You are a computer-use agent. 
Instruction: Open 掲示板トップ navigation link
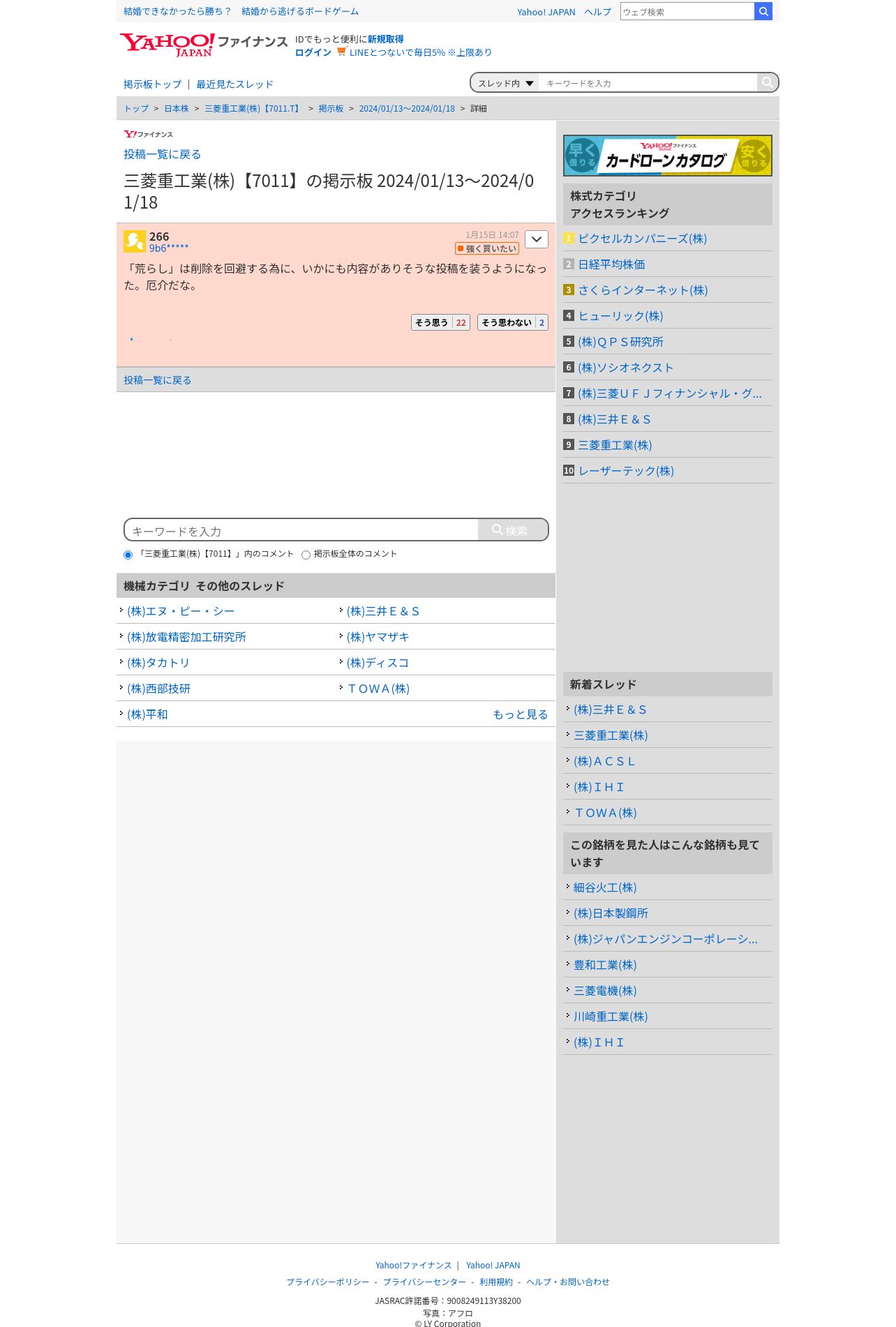(152, 84)
